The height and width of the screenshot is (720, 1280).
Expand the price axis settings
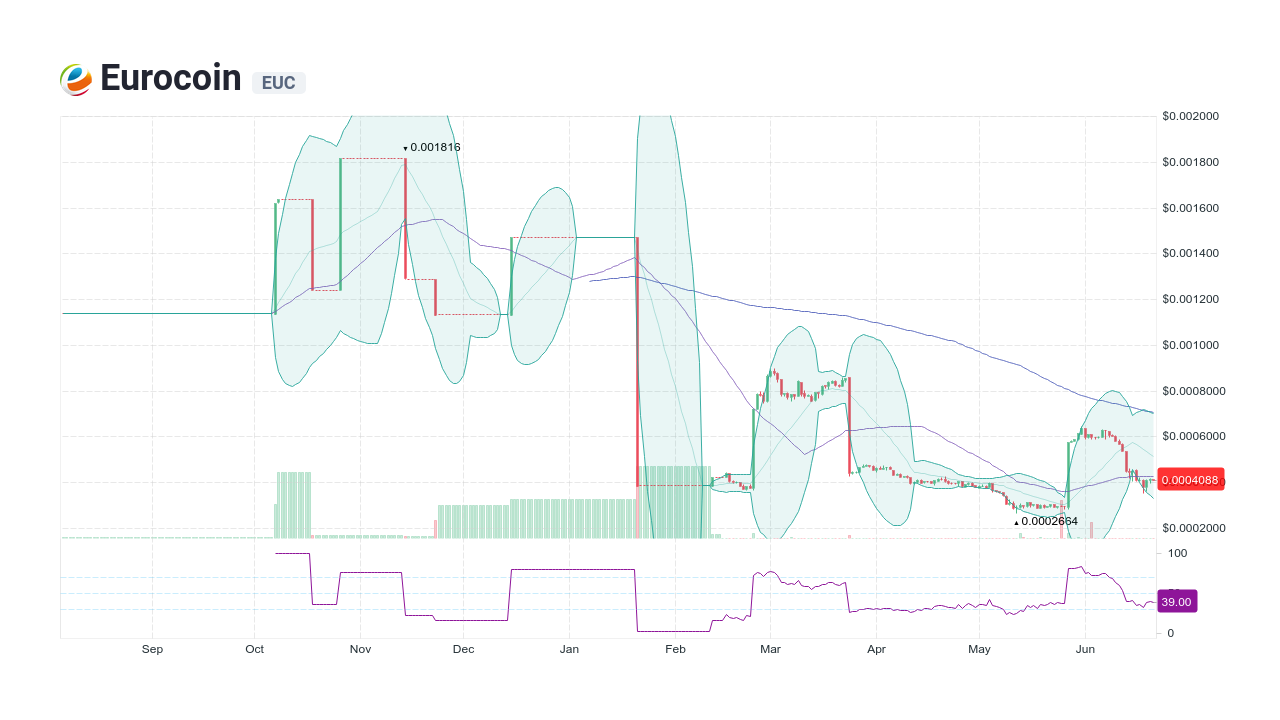(1189, 300)
